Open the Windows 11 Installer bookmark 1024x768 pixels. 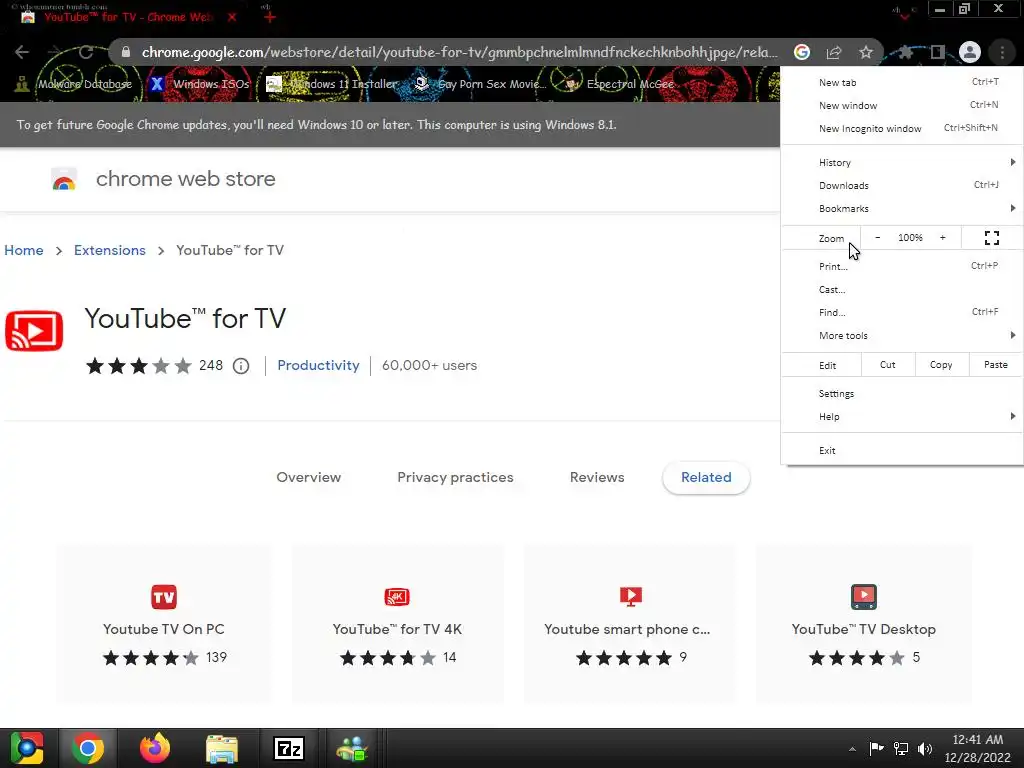pyautogui.click(x=332, y=84)
